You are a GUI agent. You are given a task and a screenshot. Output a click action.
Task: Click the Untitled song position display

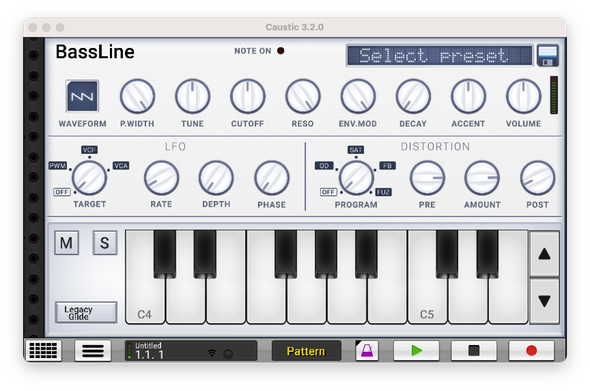pos(191,350)
